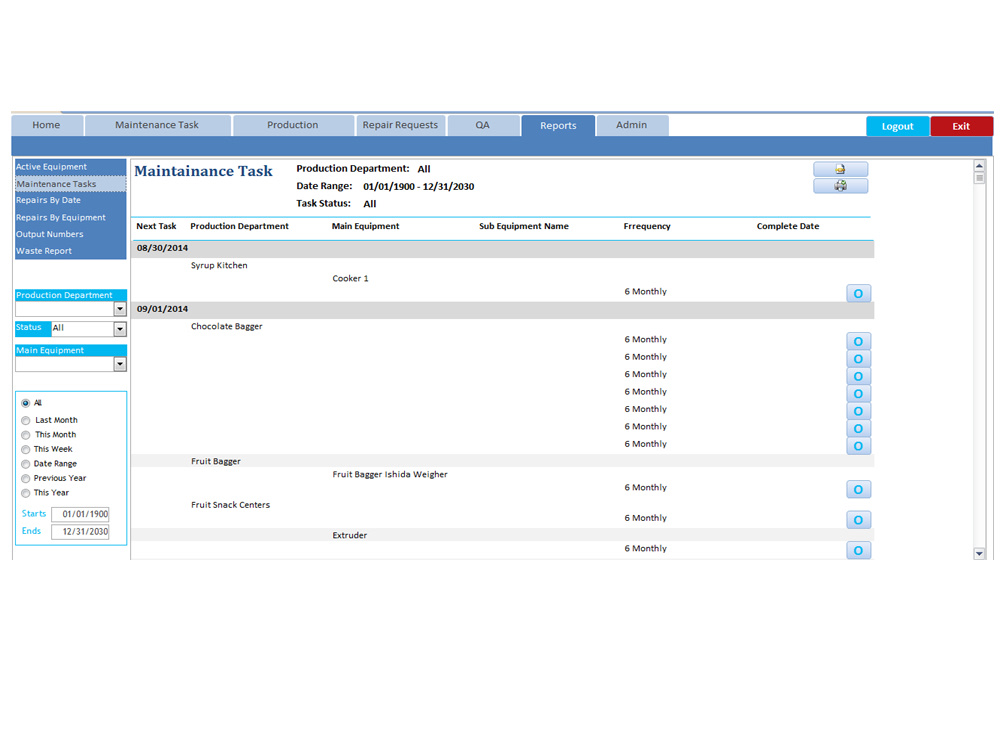Click the Logout button
Image resolution: width=1000 pixels, height=750 pixels.
coord(897,126)
